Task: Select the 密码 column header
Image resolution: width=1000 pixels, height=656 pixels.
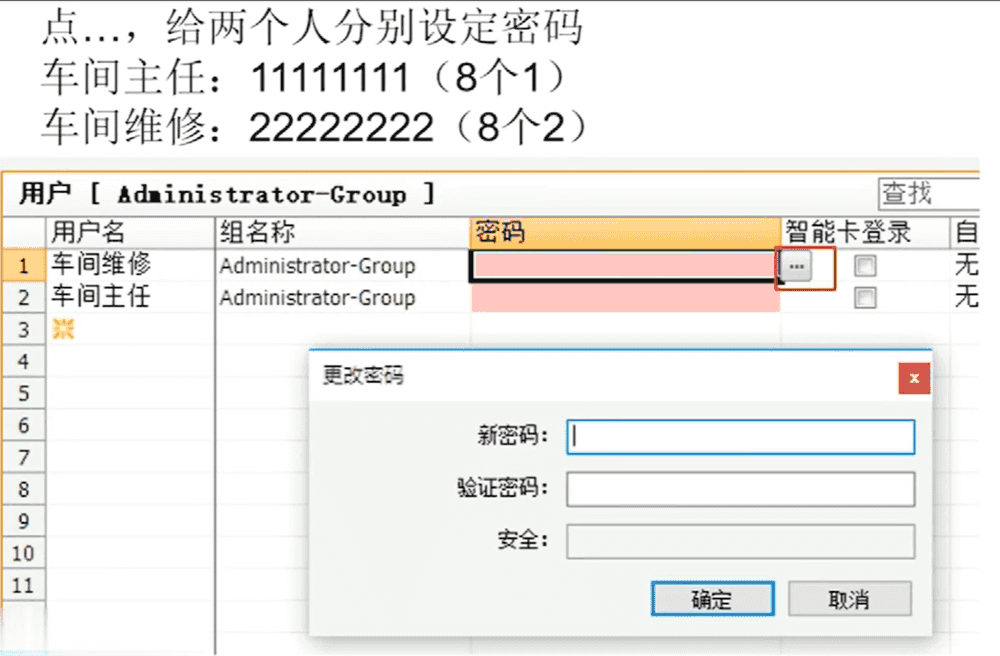Action: coord(624,233)
